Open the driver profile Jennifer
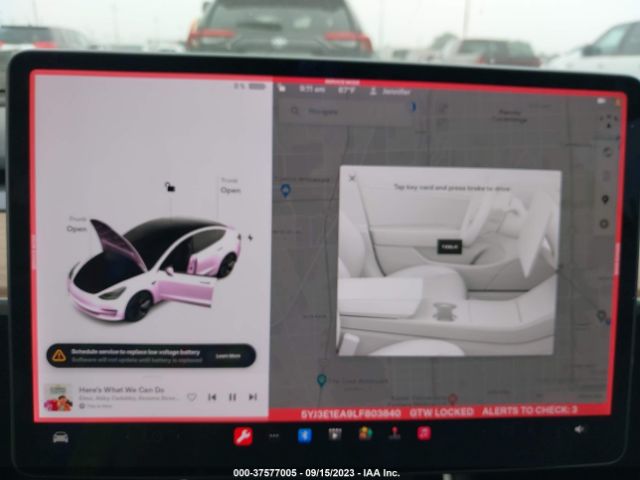Viewport: 640px width, 480px height. point(390,92)
